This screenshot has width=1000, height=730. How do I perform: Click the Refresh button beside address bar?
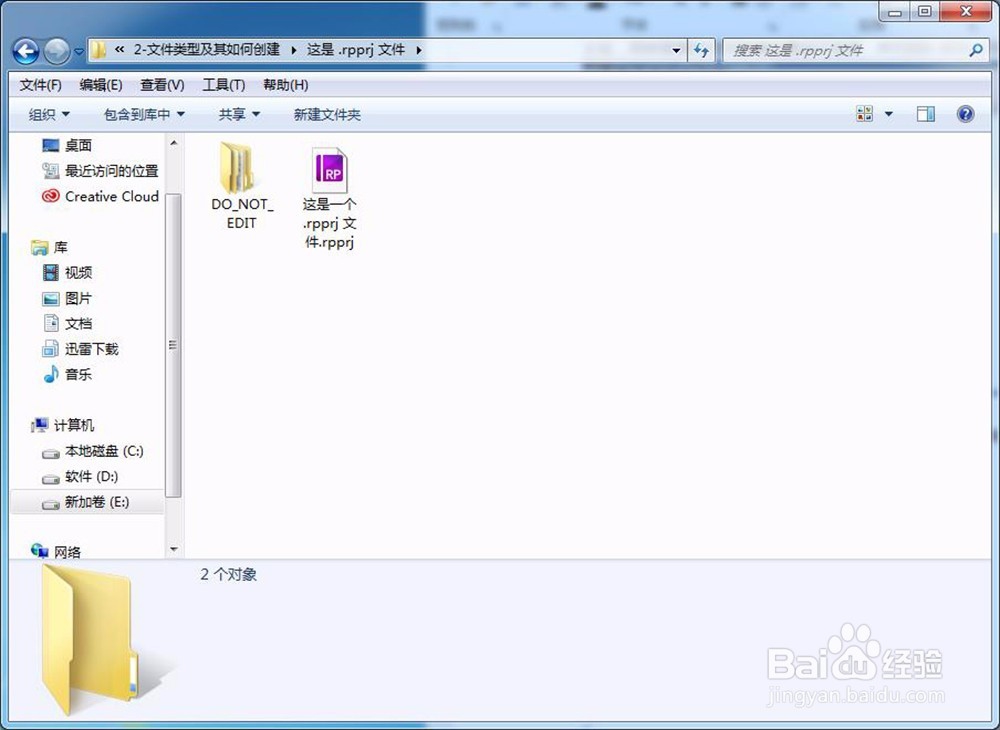702,50
